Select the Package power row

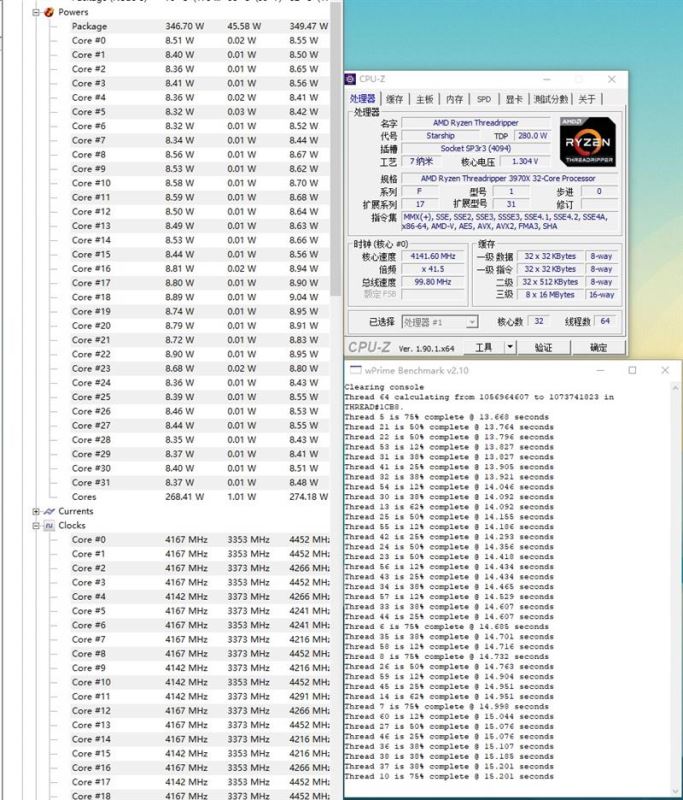pyautogui.click(x=199, y=26)
